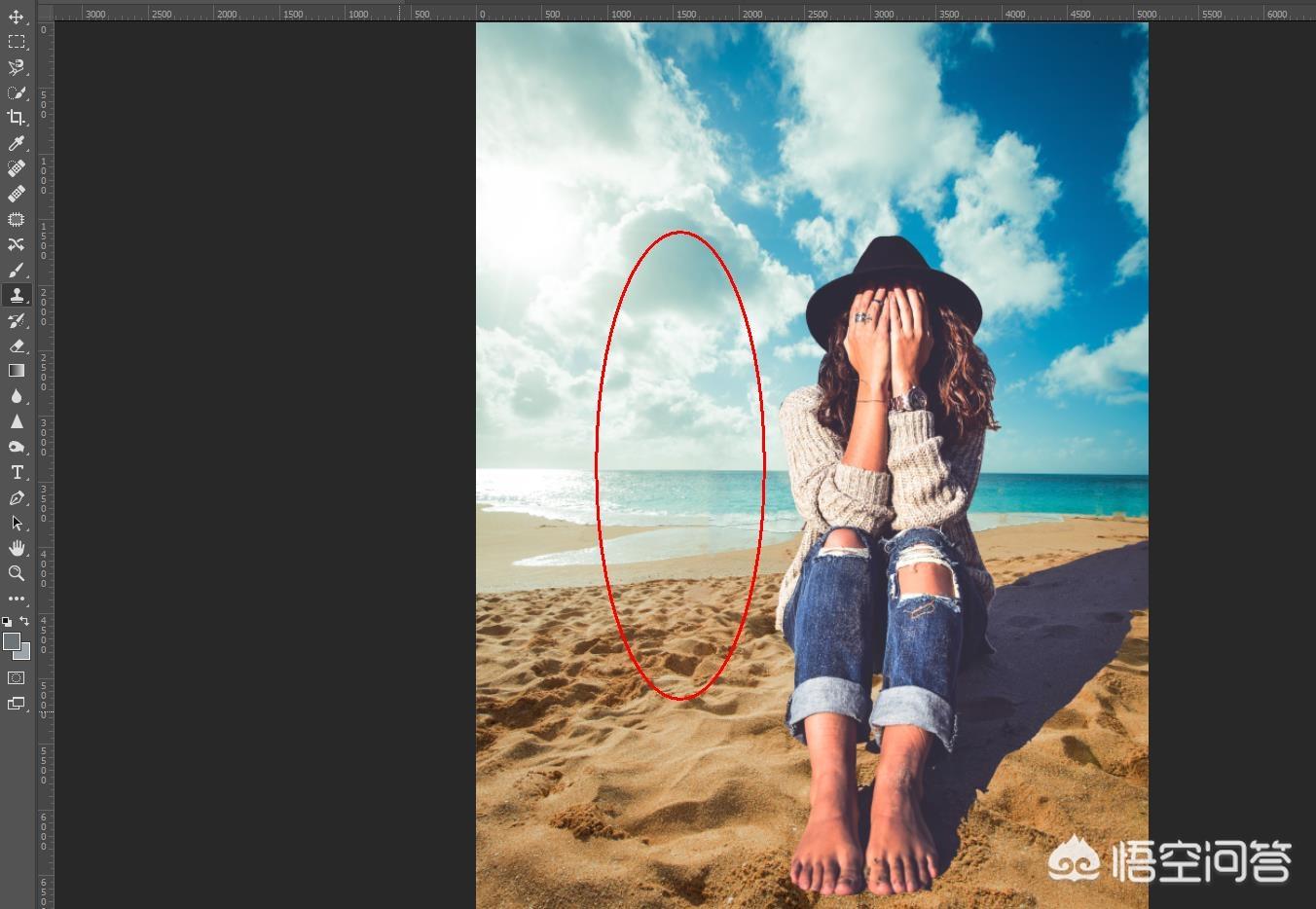The width and height of the screenshot is (1316, 909).
Task: Click the active Clone Stamp tool
Action: [x=17, y=295]
